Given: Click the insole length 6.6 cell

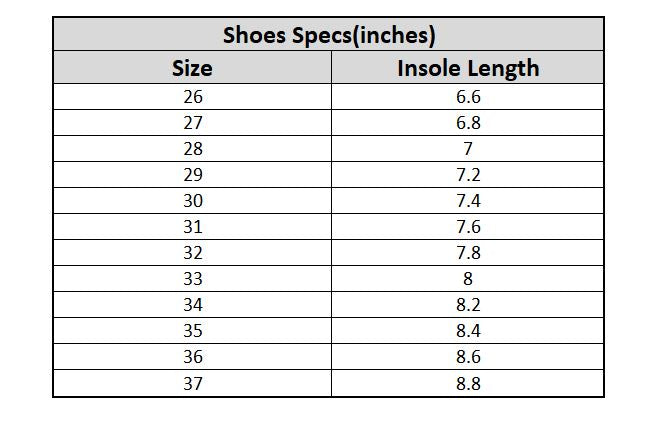Looking at the screenshot, I should (x=467, y=97).
